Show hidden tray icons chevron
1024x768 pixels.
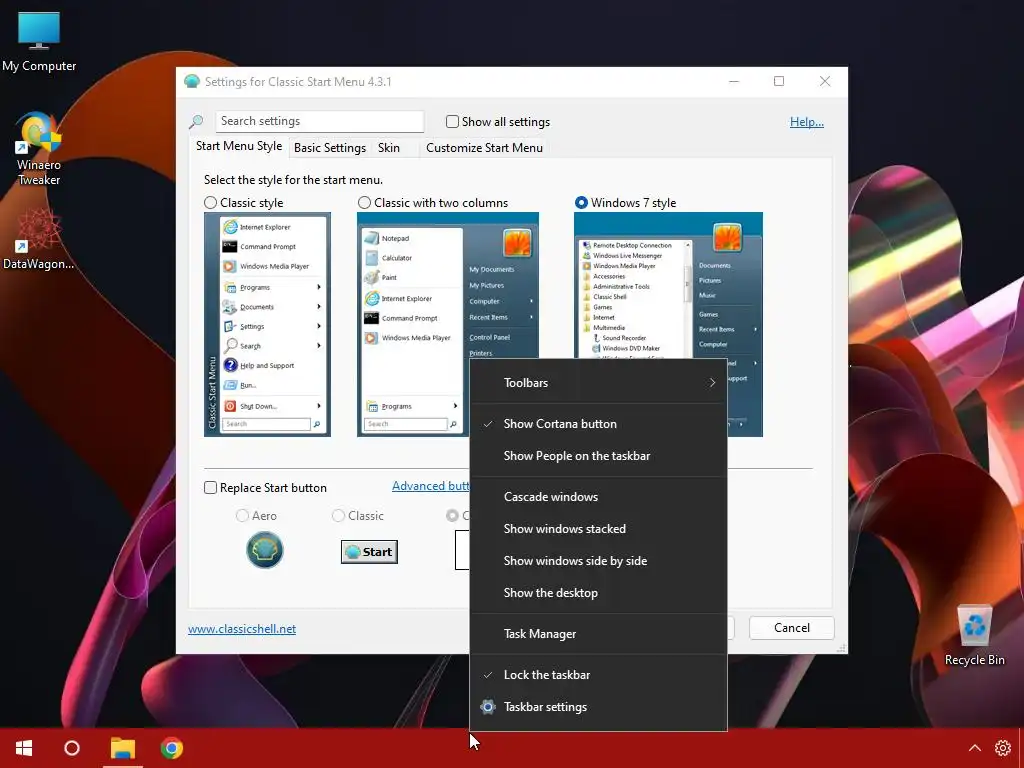pos(974,748)
